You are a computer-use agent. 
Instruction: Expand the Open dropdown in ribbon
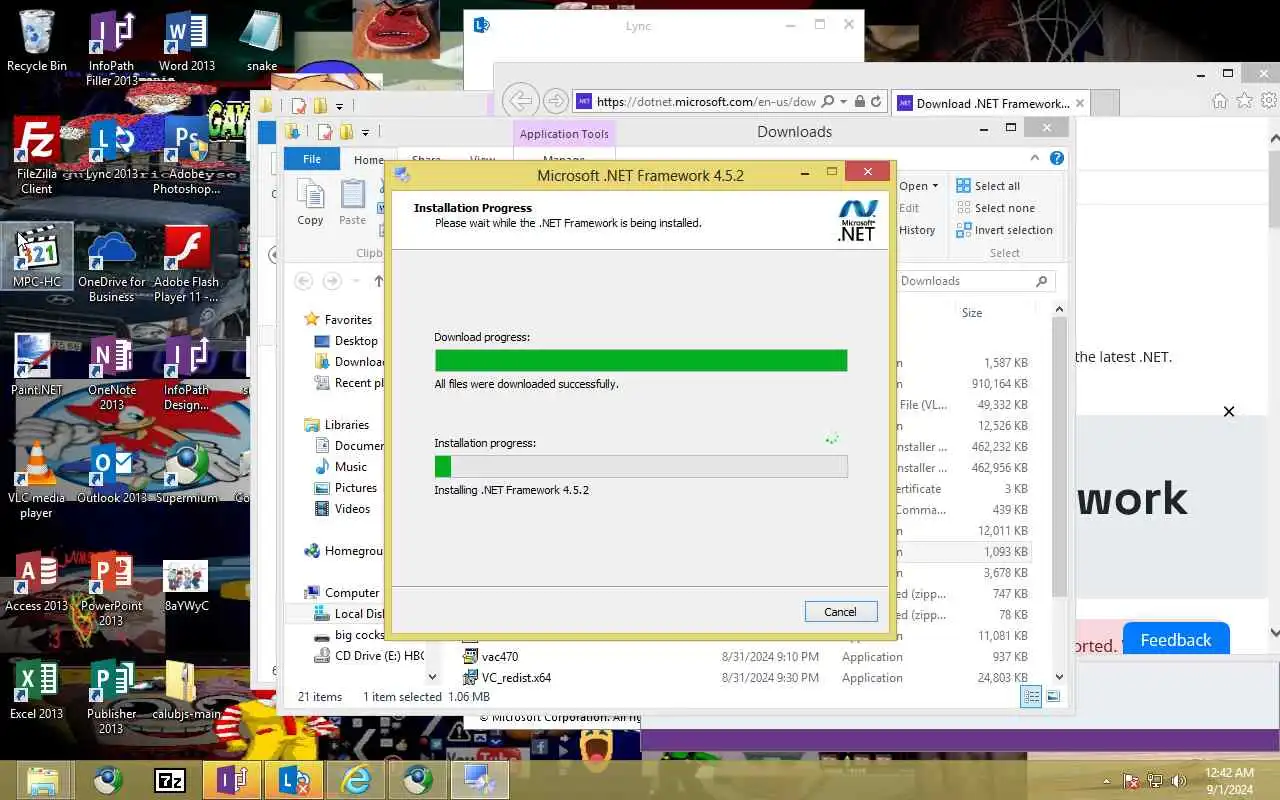(x=919, y=186)
